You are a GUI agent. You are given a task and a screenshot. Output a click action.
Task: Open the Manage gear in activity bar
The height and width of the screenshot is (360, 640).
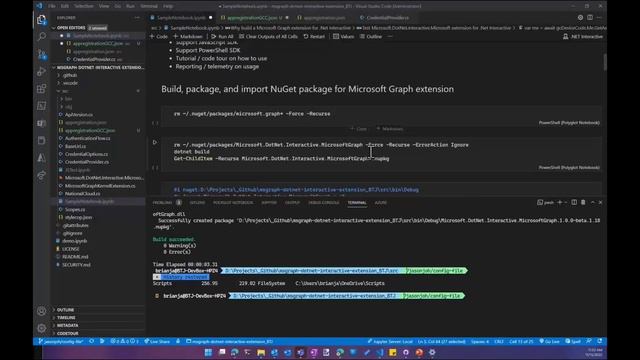41,328
